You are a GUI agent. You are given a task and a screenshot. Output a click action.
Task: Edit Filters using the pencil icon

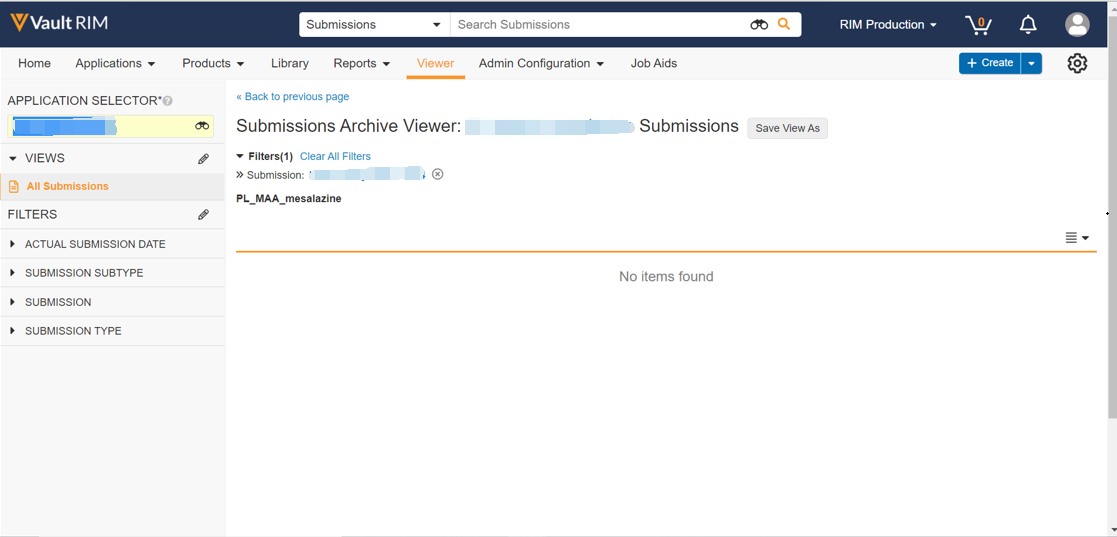pos(203,214)
